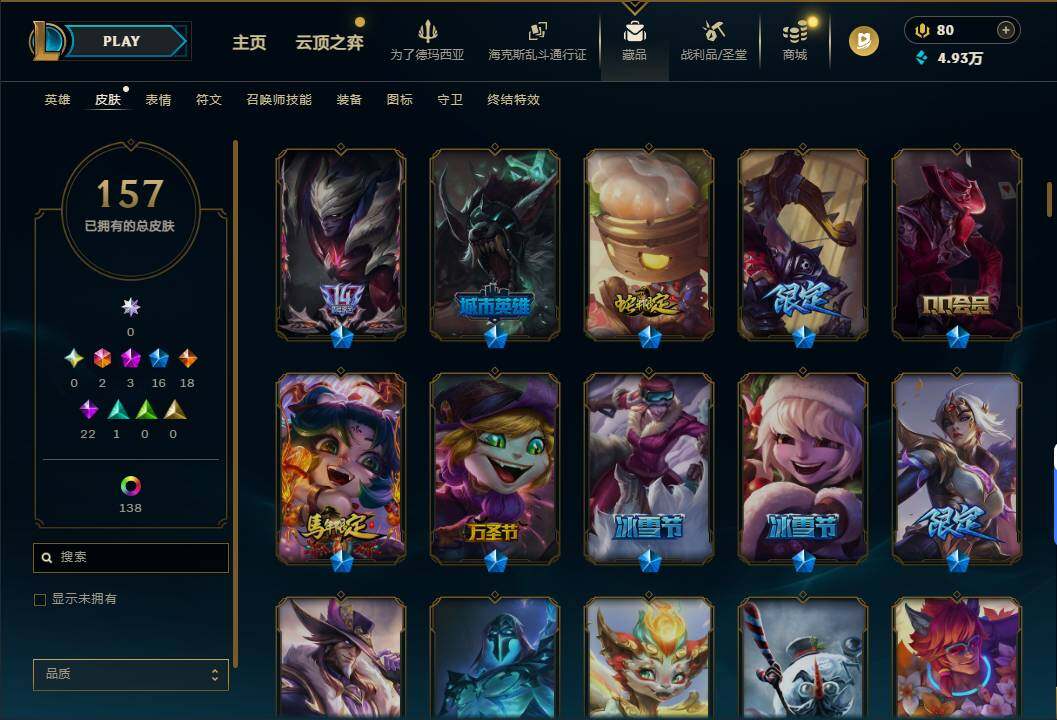Click the 搜索 search field

coord(131,558)
